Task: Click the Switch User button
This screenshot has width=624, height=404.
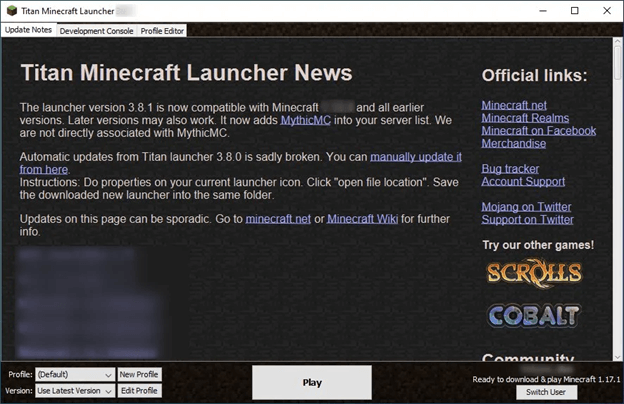Action: pyautogui.click(x=546, y=392)
